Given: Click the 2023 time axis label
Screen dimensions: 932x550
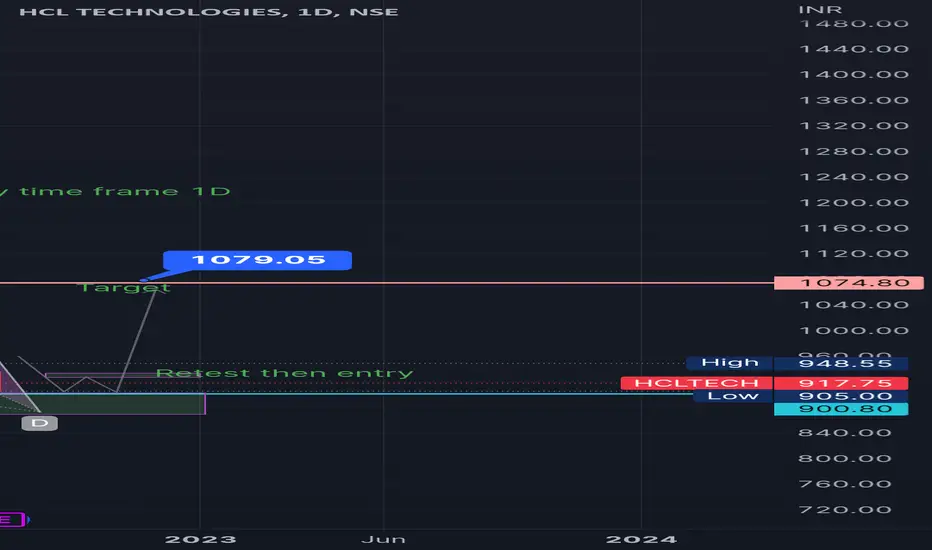Looking at the screenshot, I should click(x=200, y=539).
